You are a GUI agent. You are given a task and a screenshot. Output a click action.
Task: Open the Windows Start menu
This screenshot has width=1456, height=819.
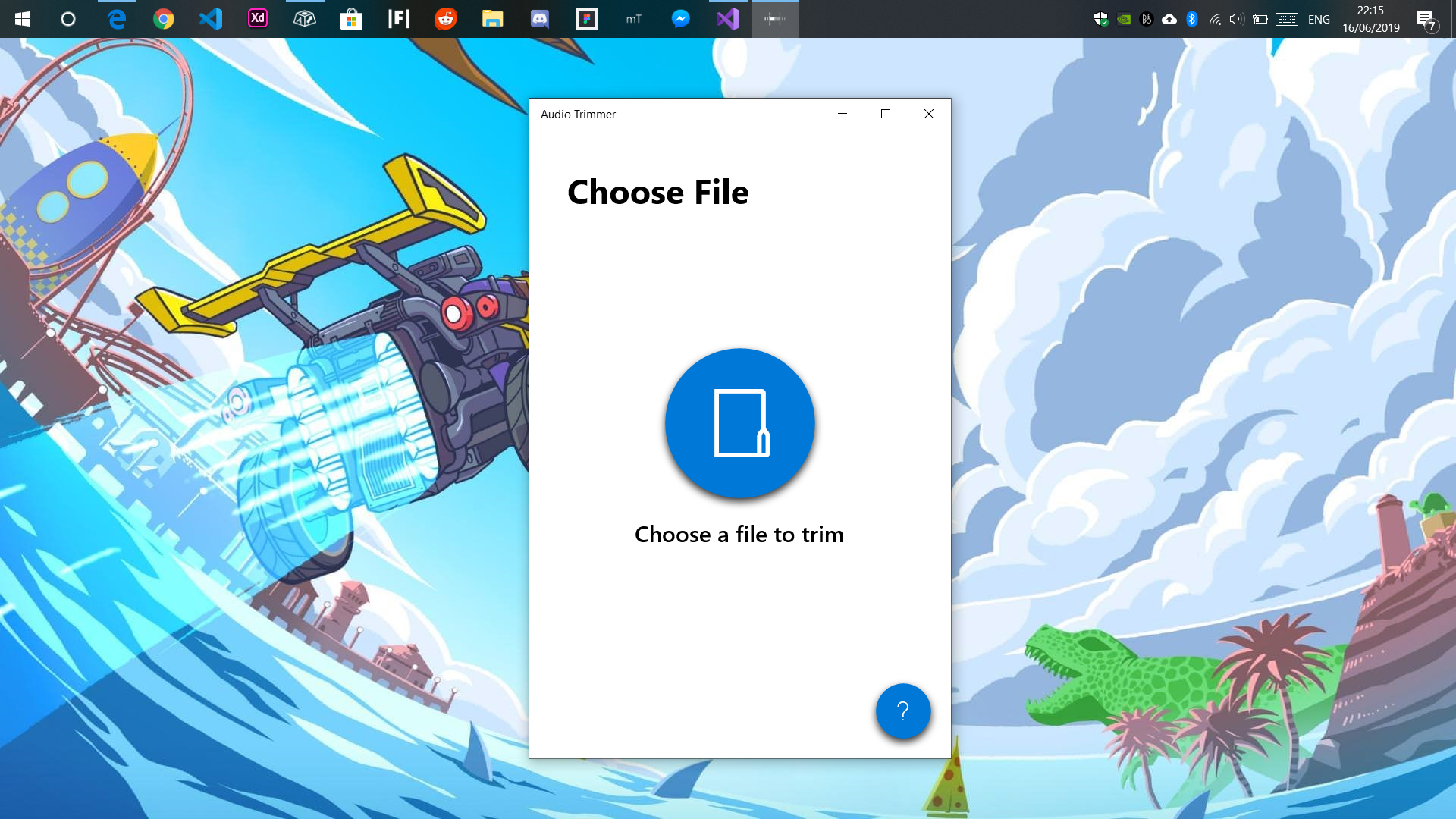pos(22,18)
